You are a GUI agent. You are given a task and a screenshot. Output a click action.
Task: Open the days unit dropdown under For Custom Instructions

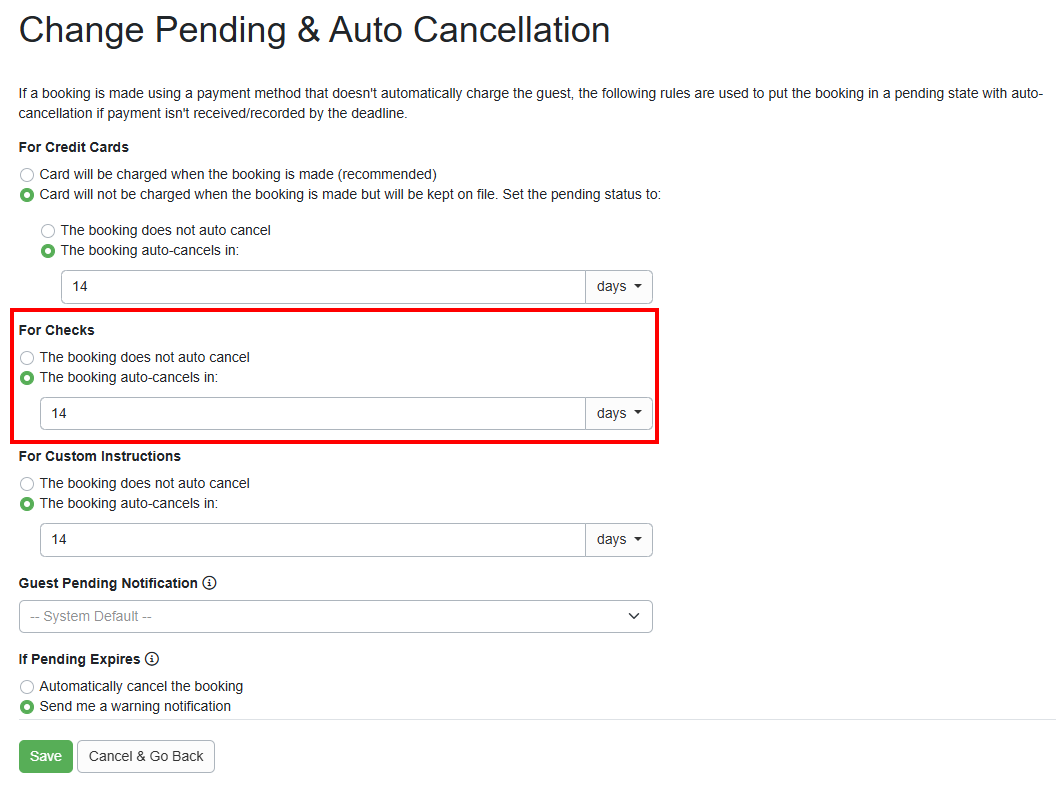coord(618,539)
